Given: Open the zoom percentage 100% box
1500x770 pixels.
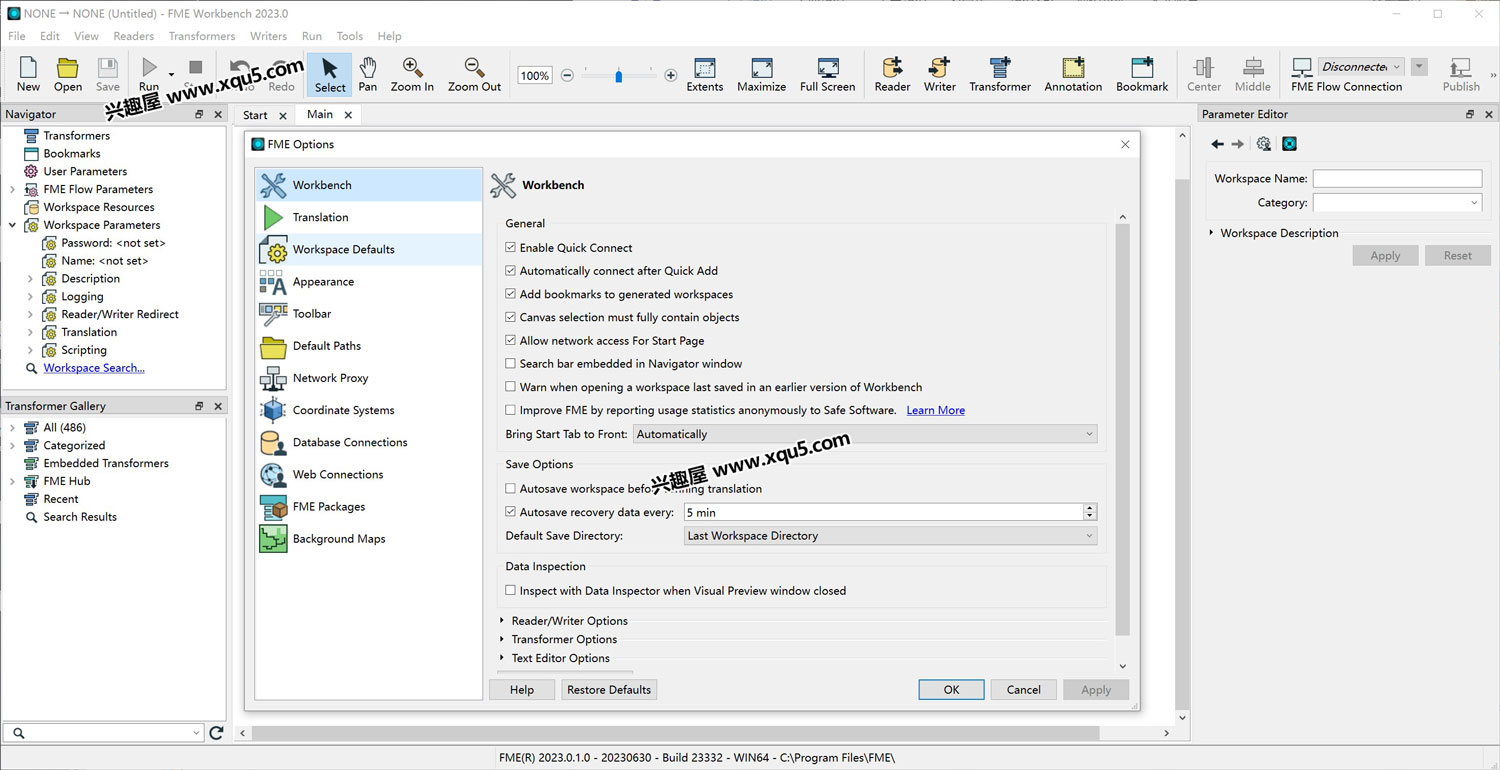Looking at the screenshot, I should (x=534, y=75).
